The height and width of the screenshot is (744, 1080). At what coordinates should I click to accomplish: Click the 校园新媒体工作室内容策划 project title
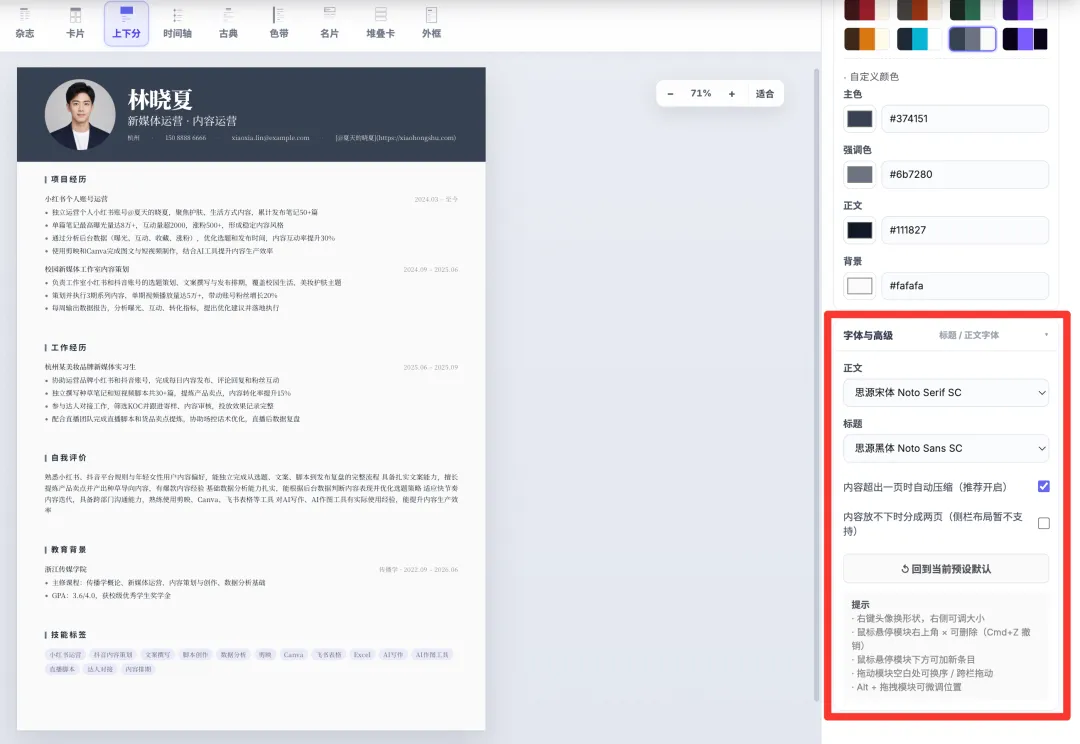[x=87, y=269]
